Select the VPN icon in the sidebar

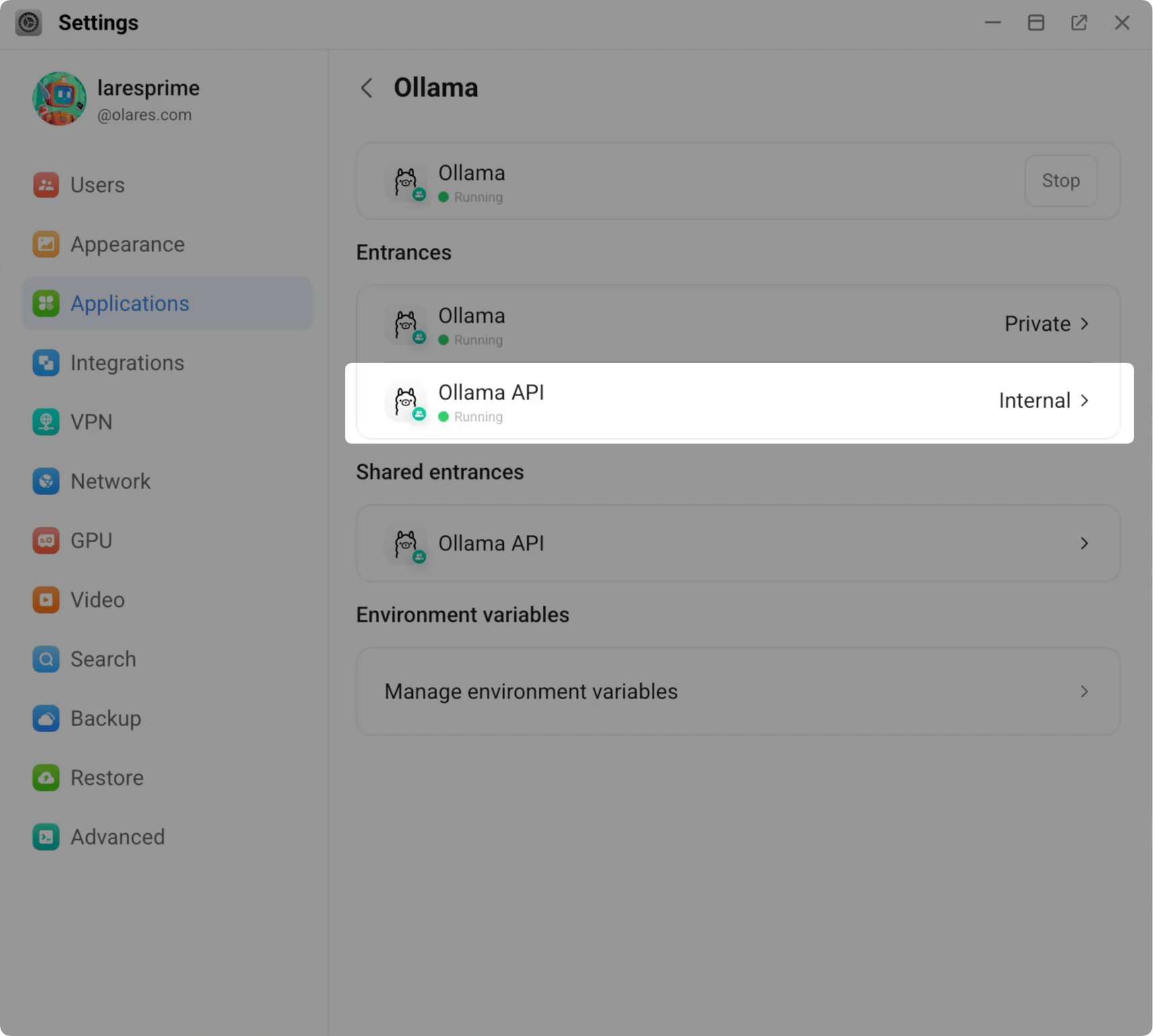pyautogui.click(x=45, y=422)
